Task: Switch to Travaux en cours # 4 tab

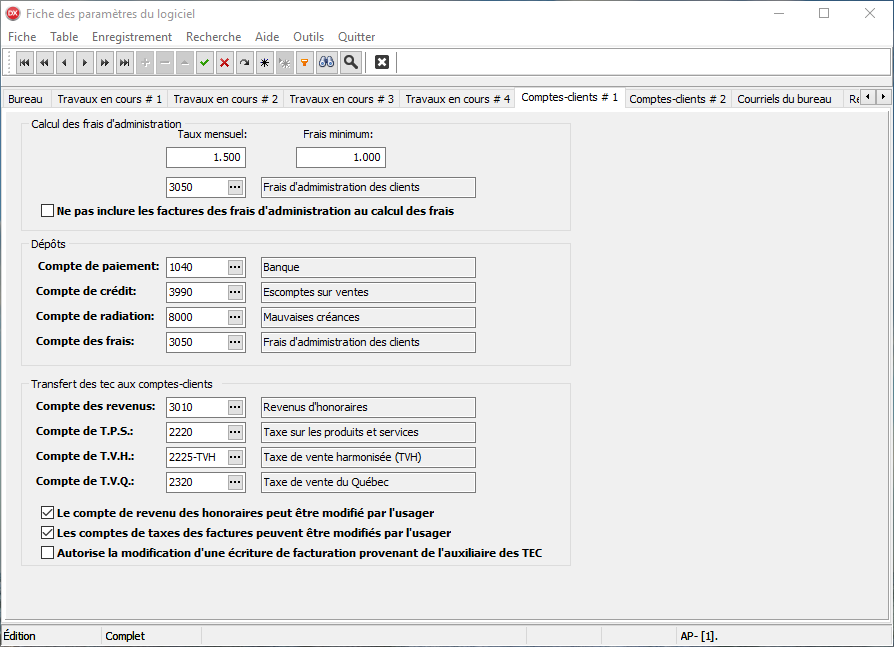Action: pyautogui.click(x=457, y=99)
